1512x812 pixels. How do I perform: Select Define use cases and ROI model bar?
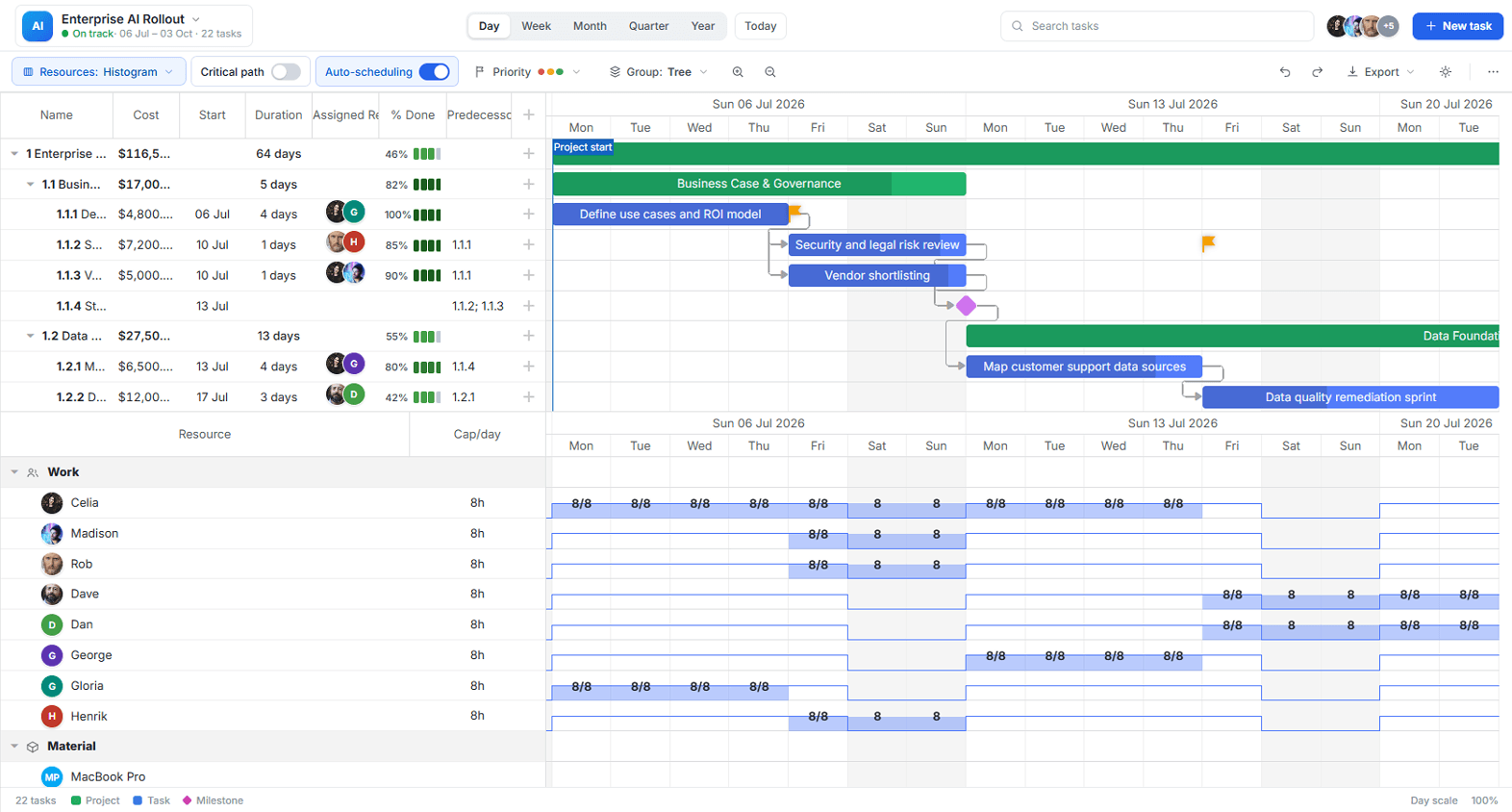click(670, 215)
